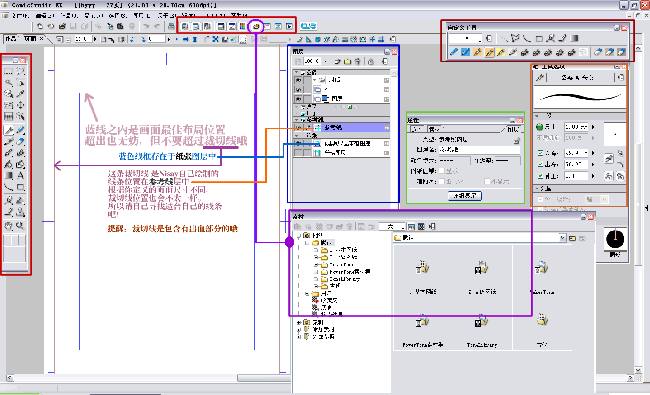Image resolution: width=650 pixels, height=395 pixels.
Task: Open the last menu in the menu bar
Action: pyautogui.click(x=240, y=16)
